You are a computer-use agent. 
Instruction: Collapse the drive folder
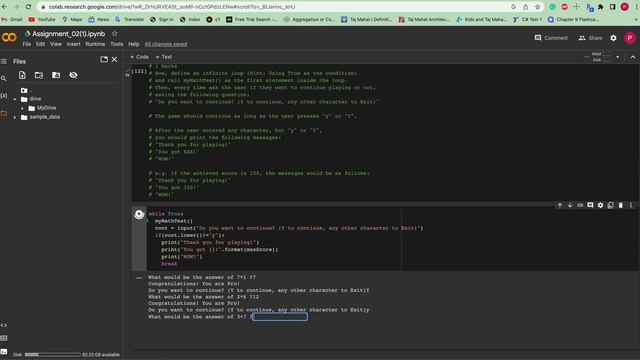(x=15, y=99)
